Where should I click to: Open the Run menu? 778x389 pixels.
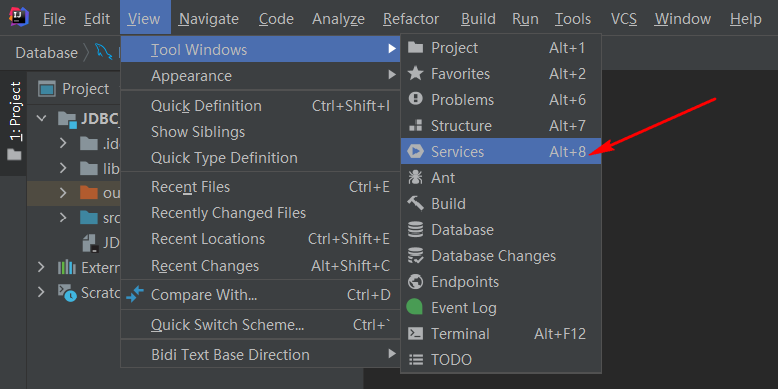pos(525,19)
